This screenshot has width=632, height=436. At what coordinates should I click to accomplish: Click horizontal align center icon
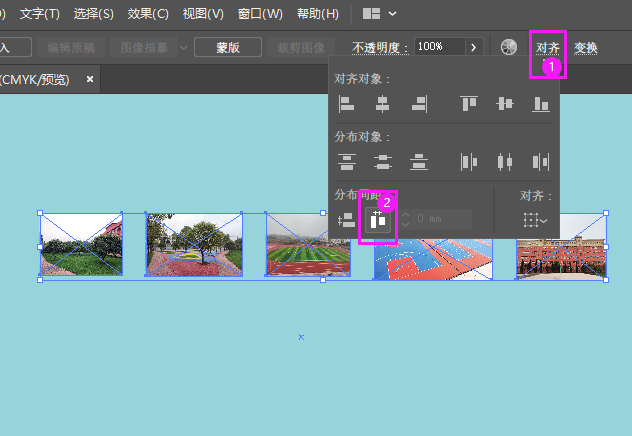(382, 104)
